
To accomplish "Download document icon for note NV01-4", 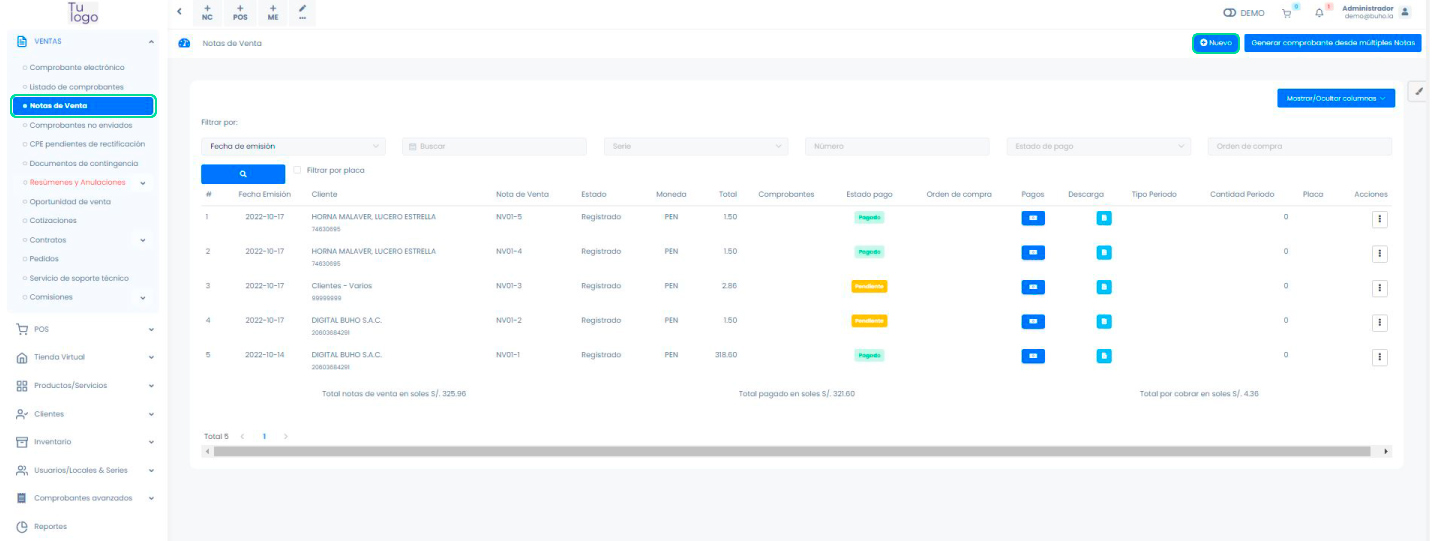I will 1103,252.
